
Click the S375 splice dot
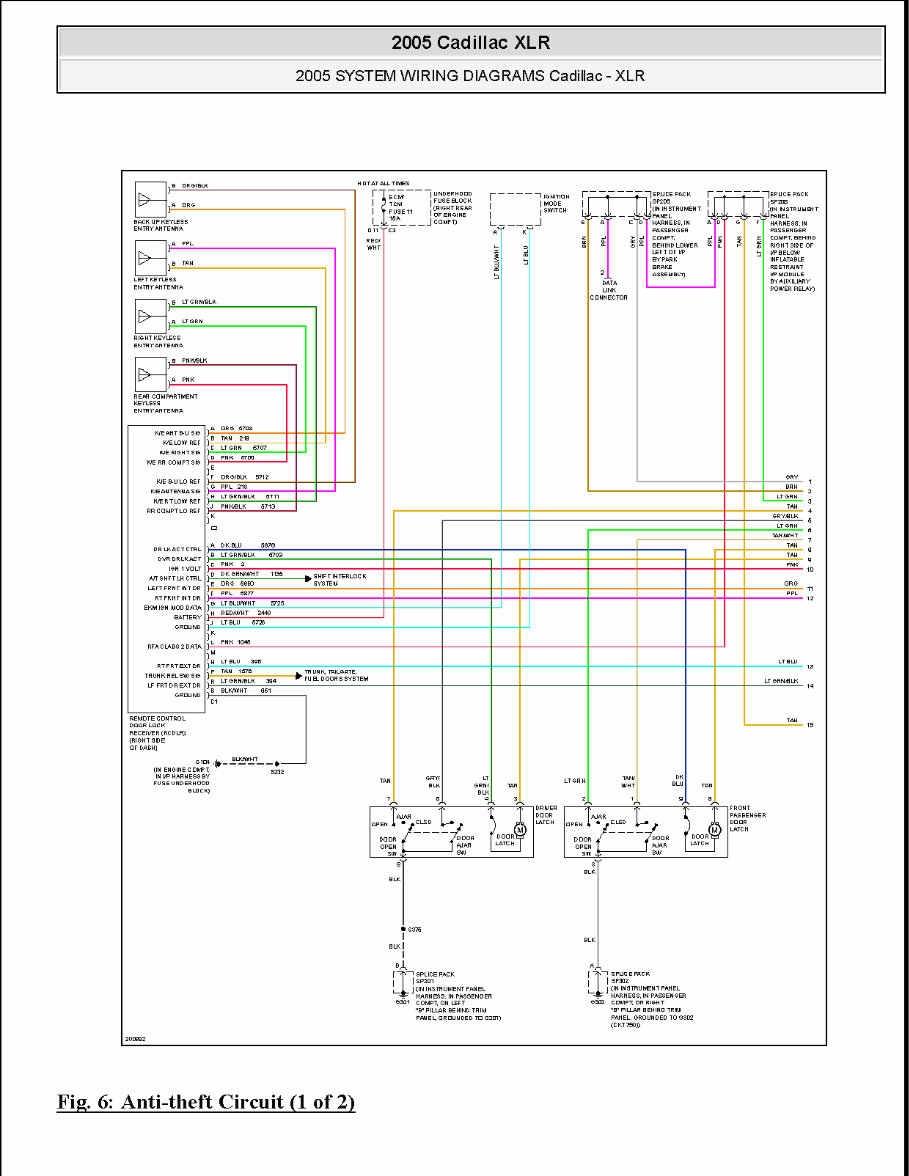403,929
